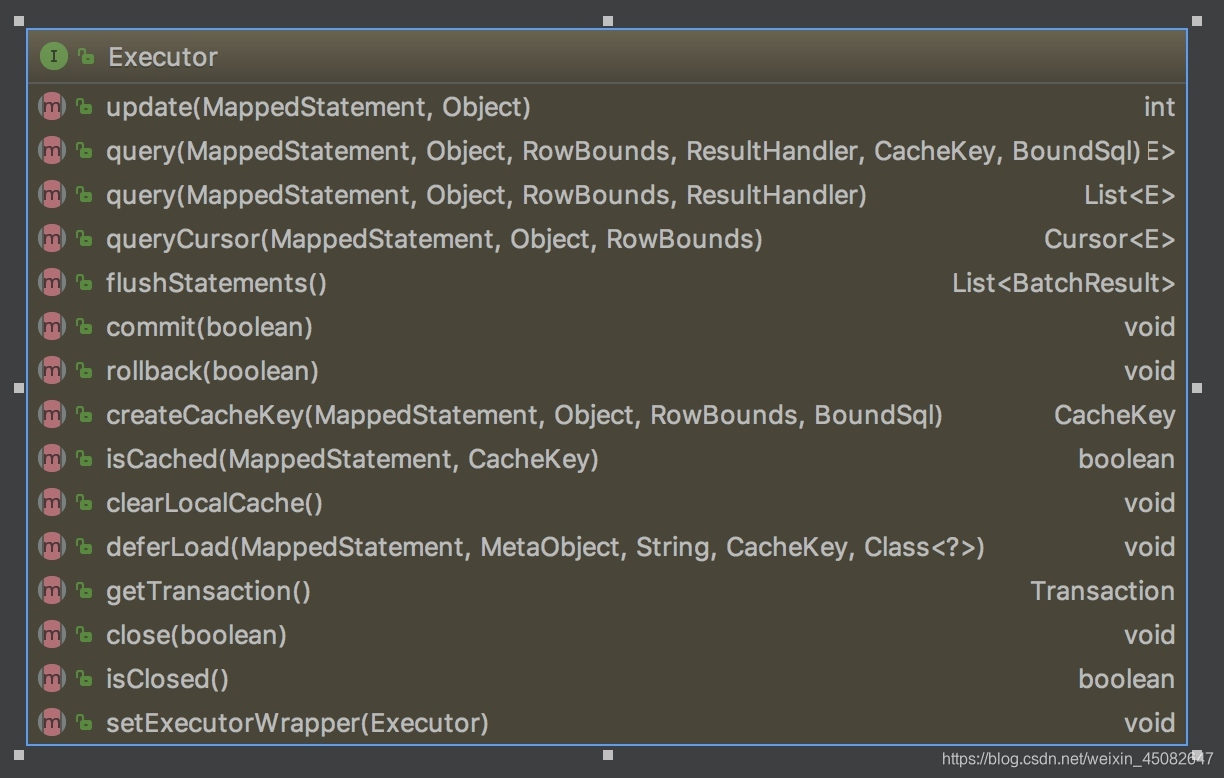Click boolean return type of isCached

1127,459
